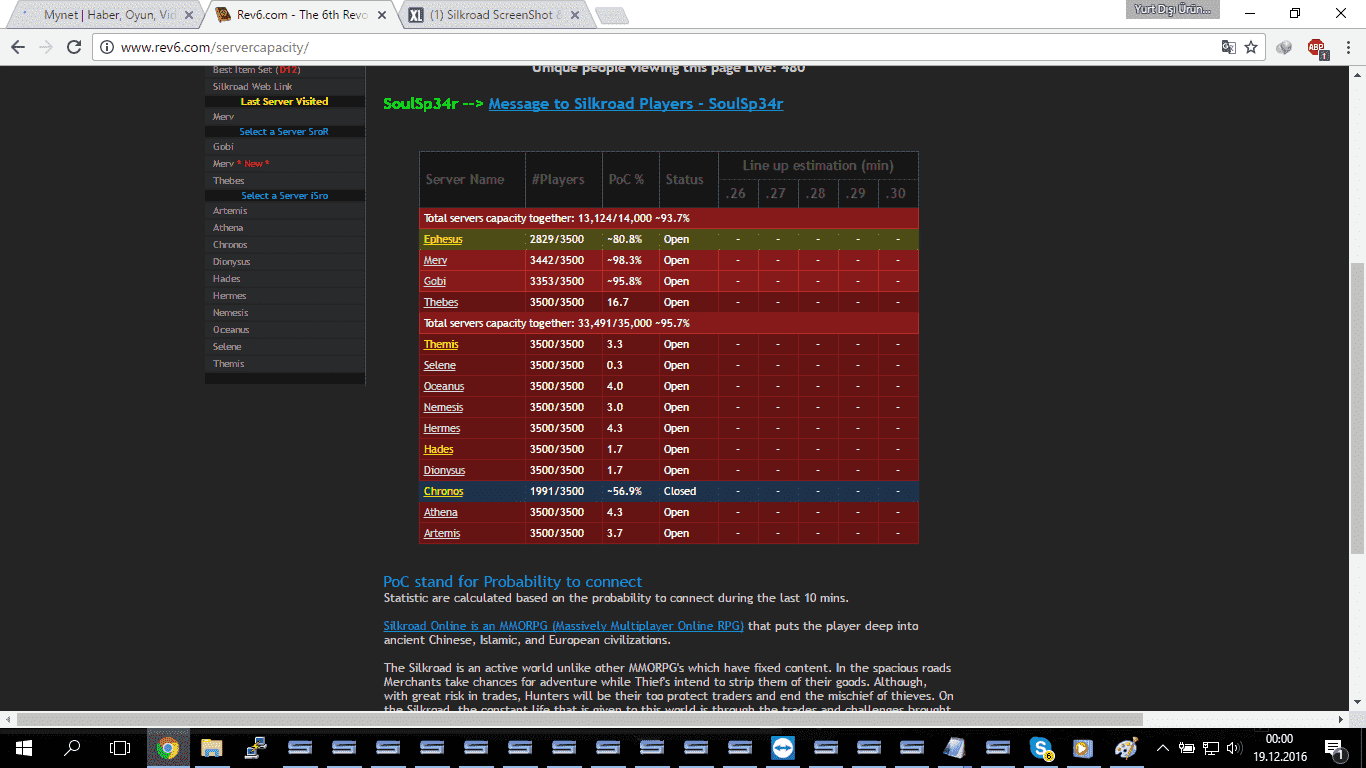Open the Themis link in the table
Image resolution: width=1366 pixels, height=768 pixels.
(441, 345)
